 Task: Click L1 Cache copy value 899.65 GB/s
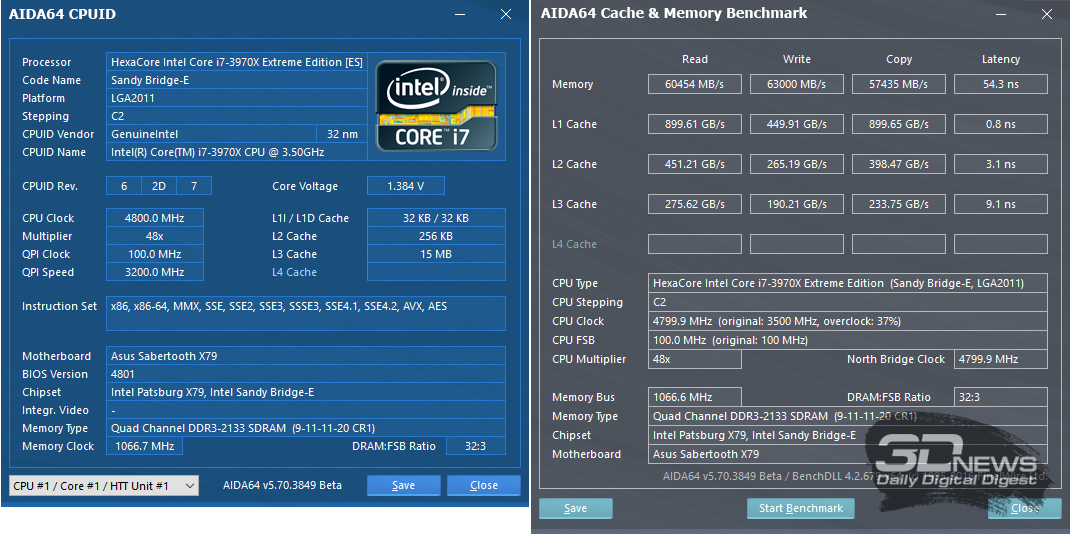[899, 124]
